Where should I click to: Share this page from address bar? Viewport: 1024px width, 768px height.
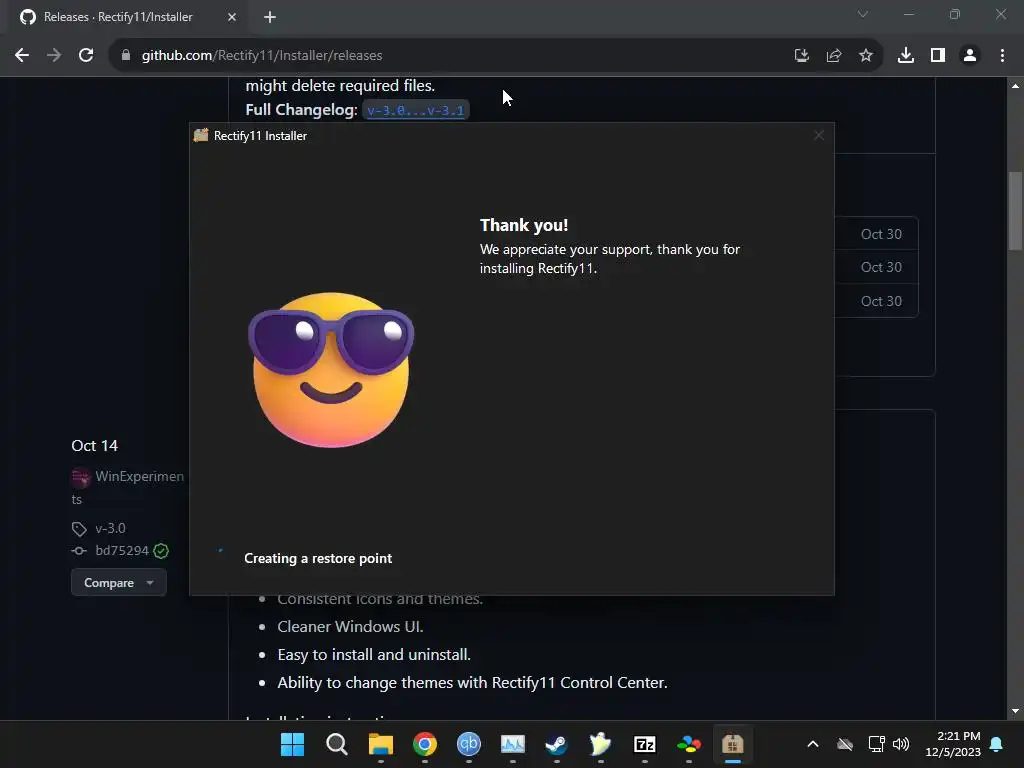pyautogui.click(x=834, y=56)
